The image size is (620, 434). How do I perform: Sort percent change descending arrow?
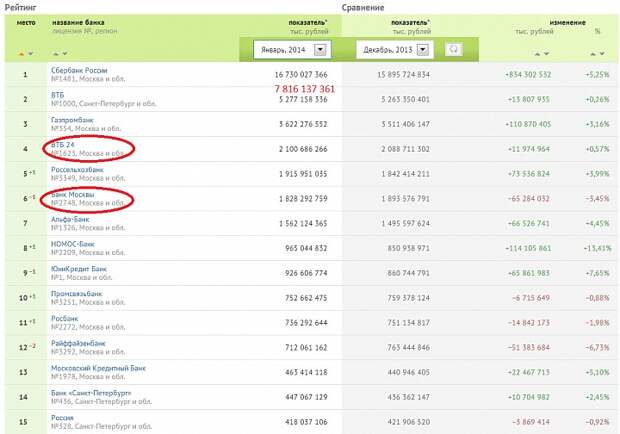[x=602, y=53]
